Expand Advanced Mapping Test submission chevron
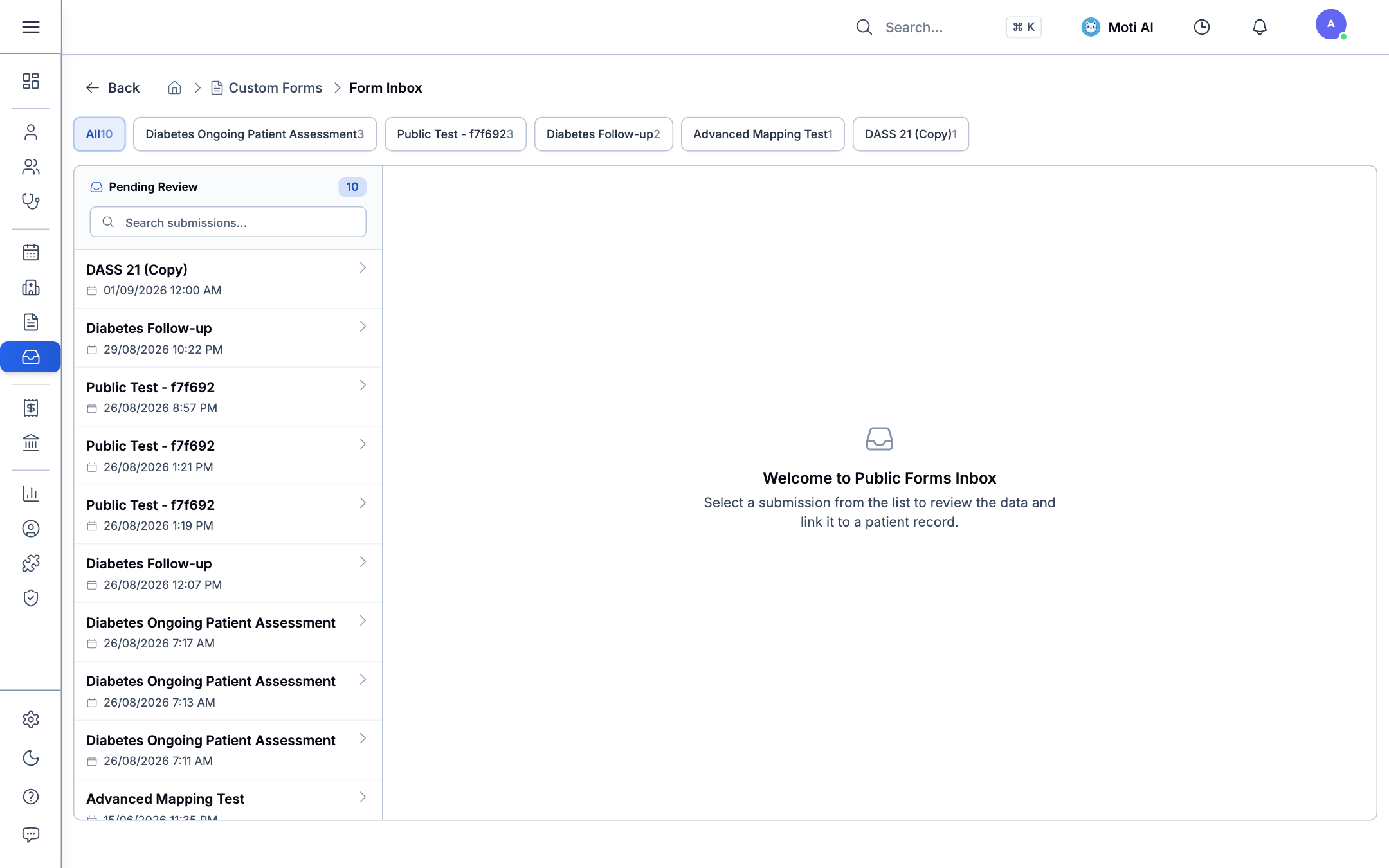The width and height of the screenshot is (1389, 868). (x=363, y=797)
